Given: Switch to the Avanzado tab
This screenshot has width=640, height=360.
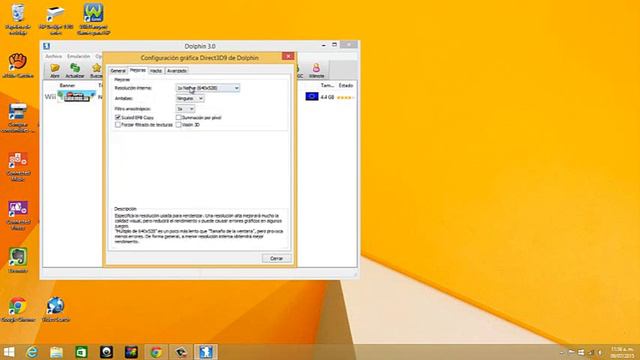Looking at the screenshot, I should (177, 71).
